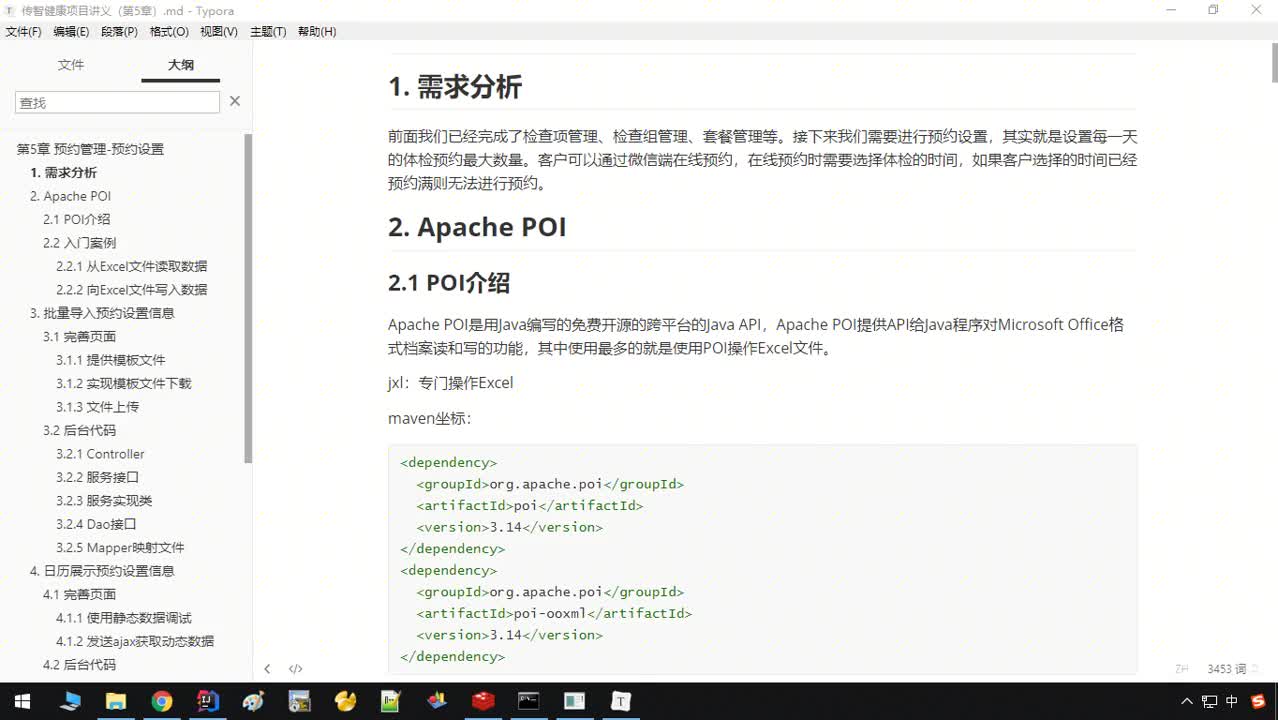Switch to the 文件 sidebar tab
1278x720 pixels.
coord(71,65)
